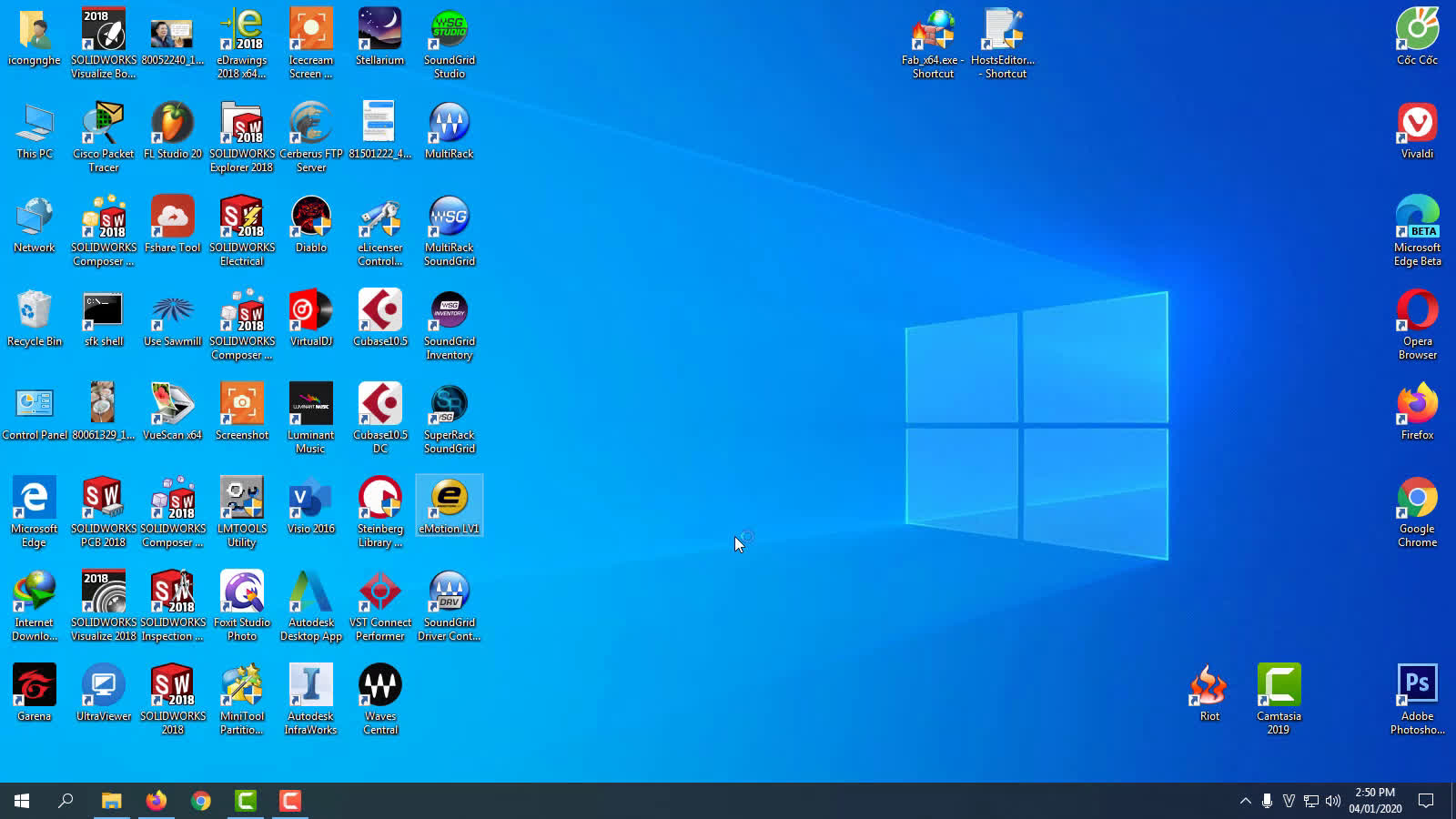Select the eMotion LV1 icon

(x=450, y=507)
